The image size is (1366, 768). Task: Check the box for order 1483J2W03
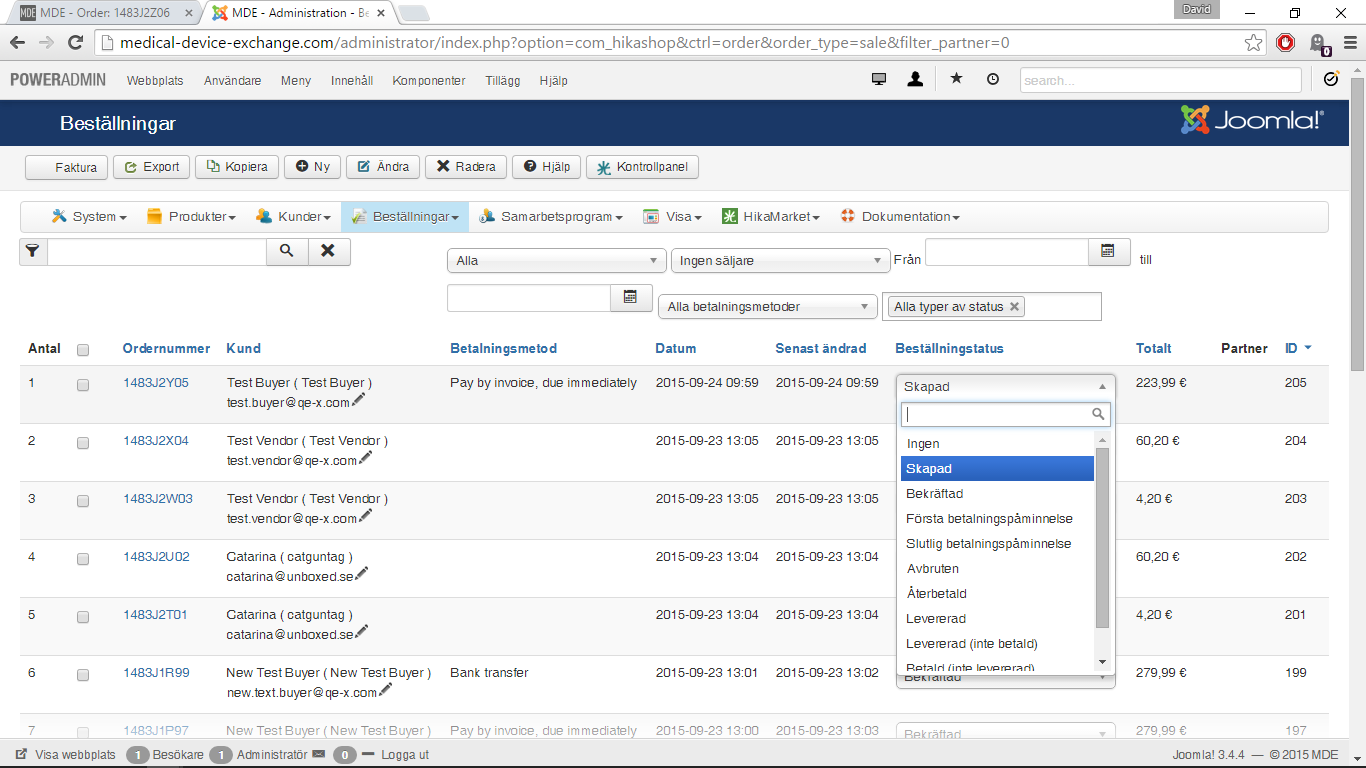pyautogui.click(x=83, y=501)
